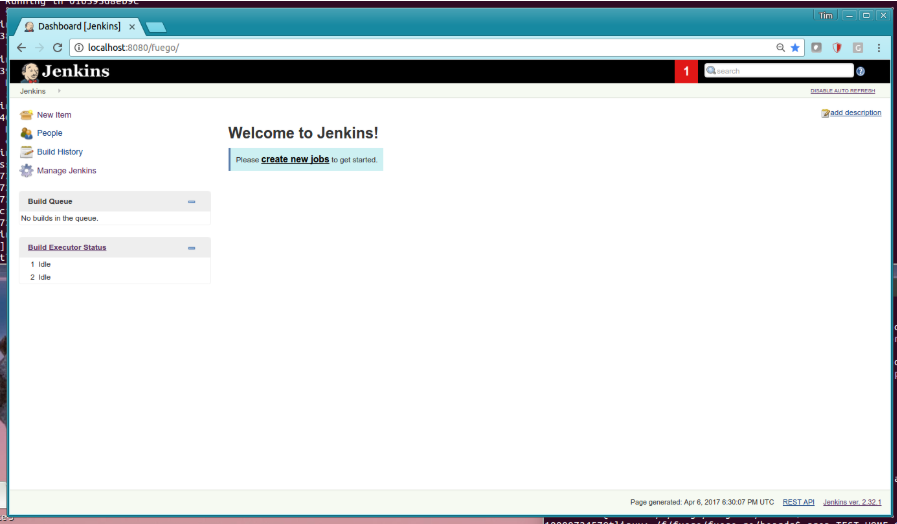This screenshot has width=897, height=524.
Task: Click the Jenkins tab favicon
Action: tap(29, 26)
